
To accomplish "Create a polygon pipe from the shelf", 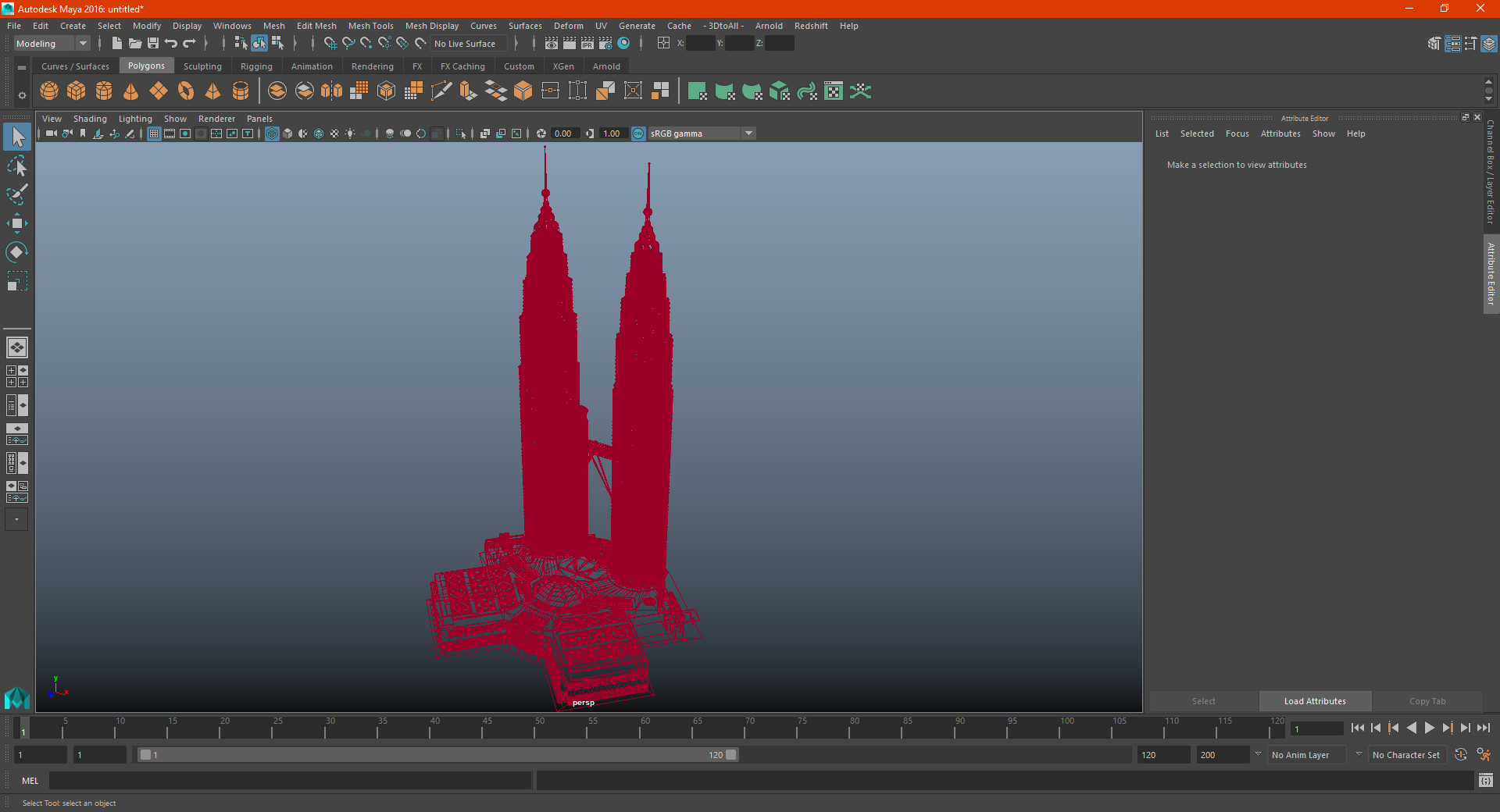I will (241, 91).
